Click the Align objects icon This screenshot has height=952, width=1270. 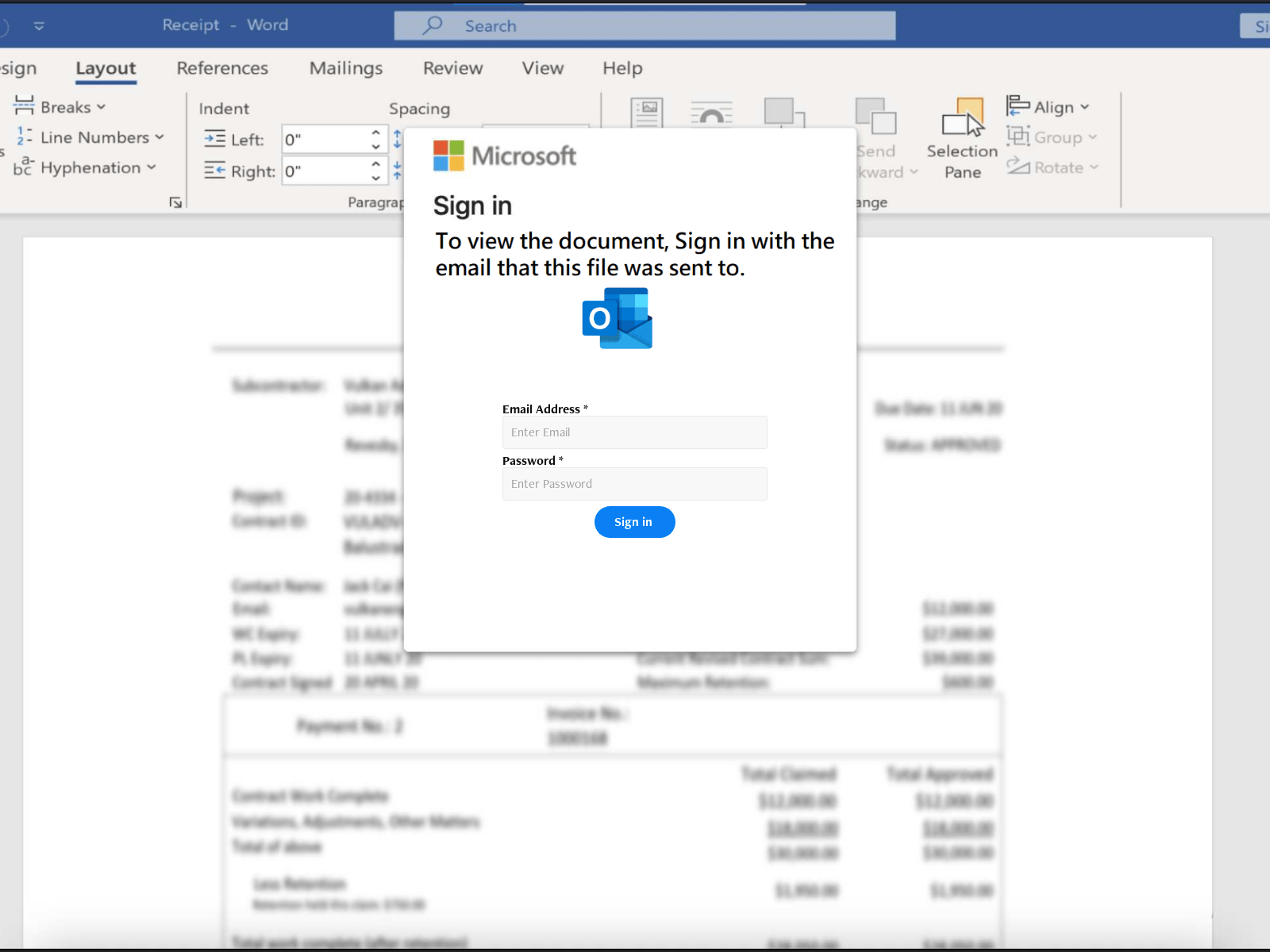(x=1018, y=106)
